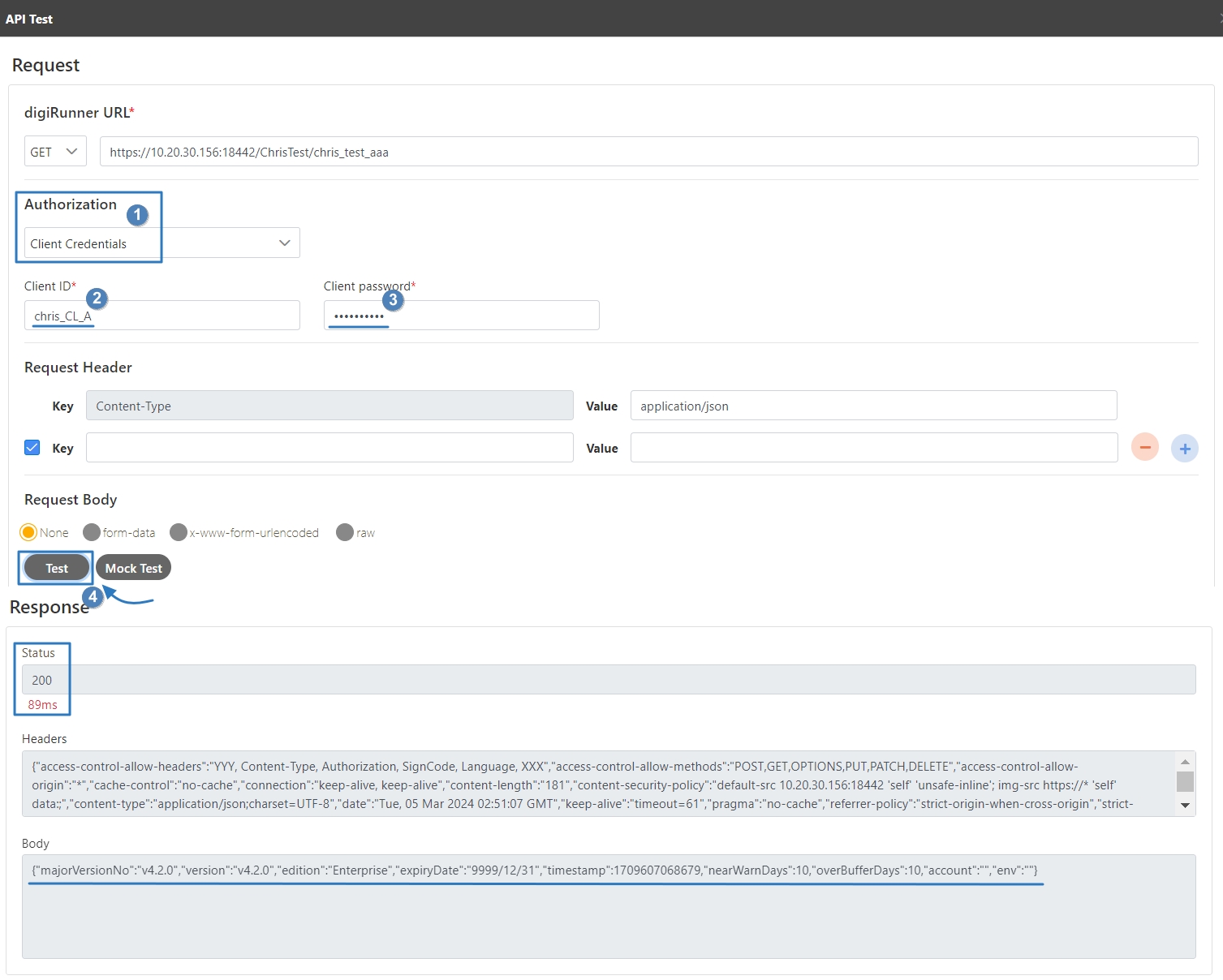The height and width of the screenshot is (980, 1223).
Task: Select the raw request body option
Action: point(345,532)
